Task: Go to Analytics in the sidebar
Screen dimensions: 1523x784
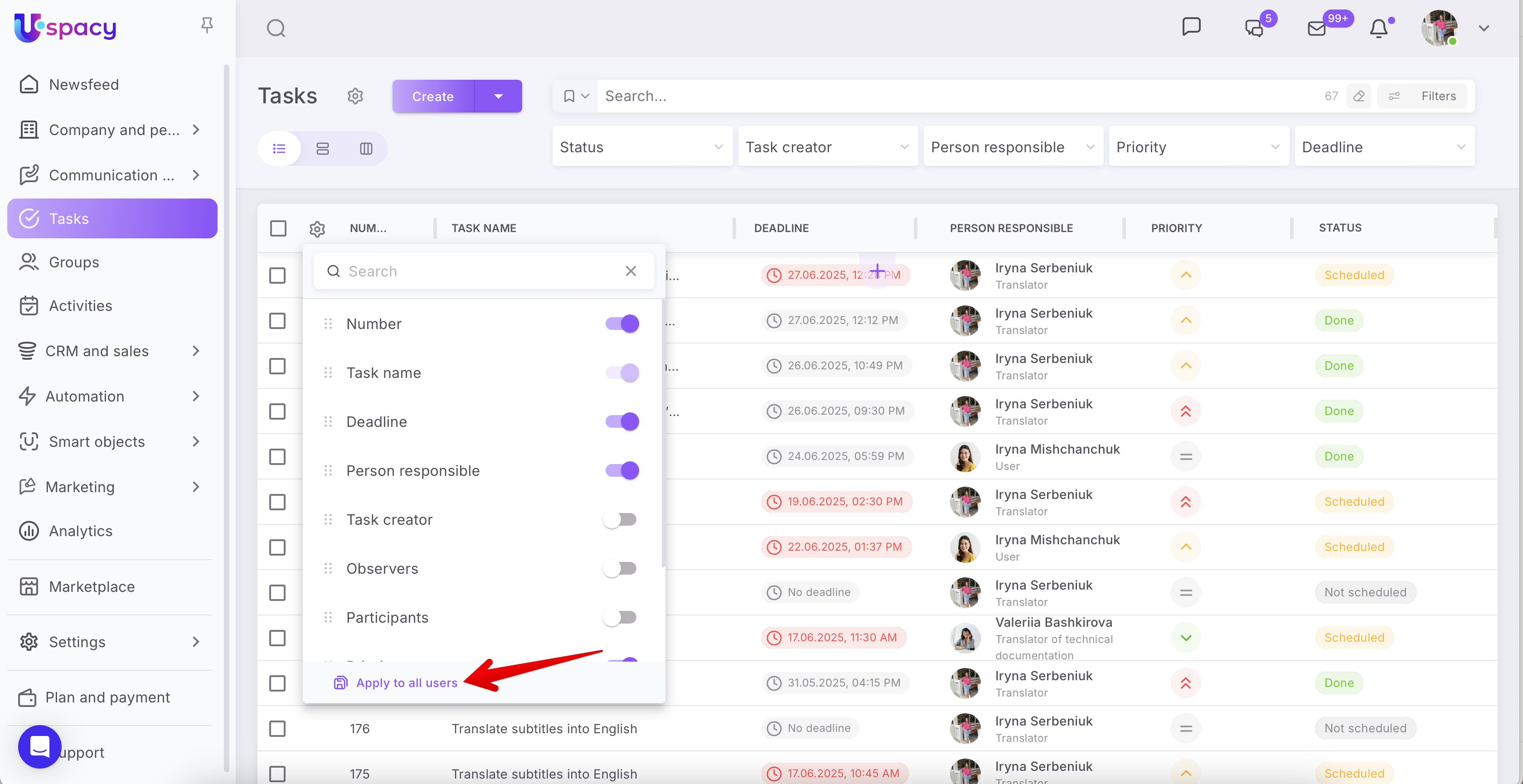Action: click(x=80, y=531)
